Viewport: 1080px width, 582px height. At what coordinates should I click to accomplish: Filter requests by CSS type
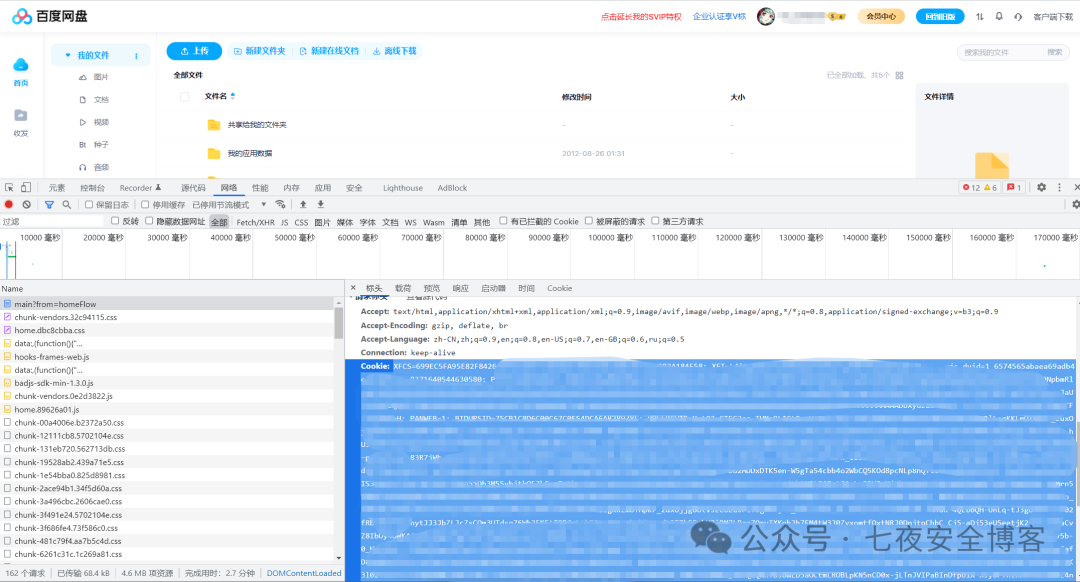pos(301,222)
